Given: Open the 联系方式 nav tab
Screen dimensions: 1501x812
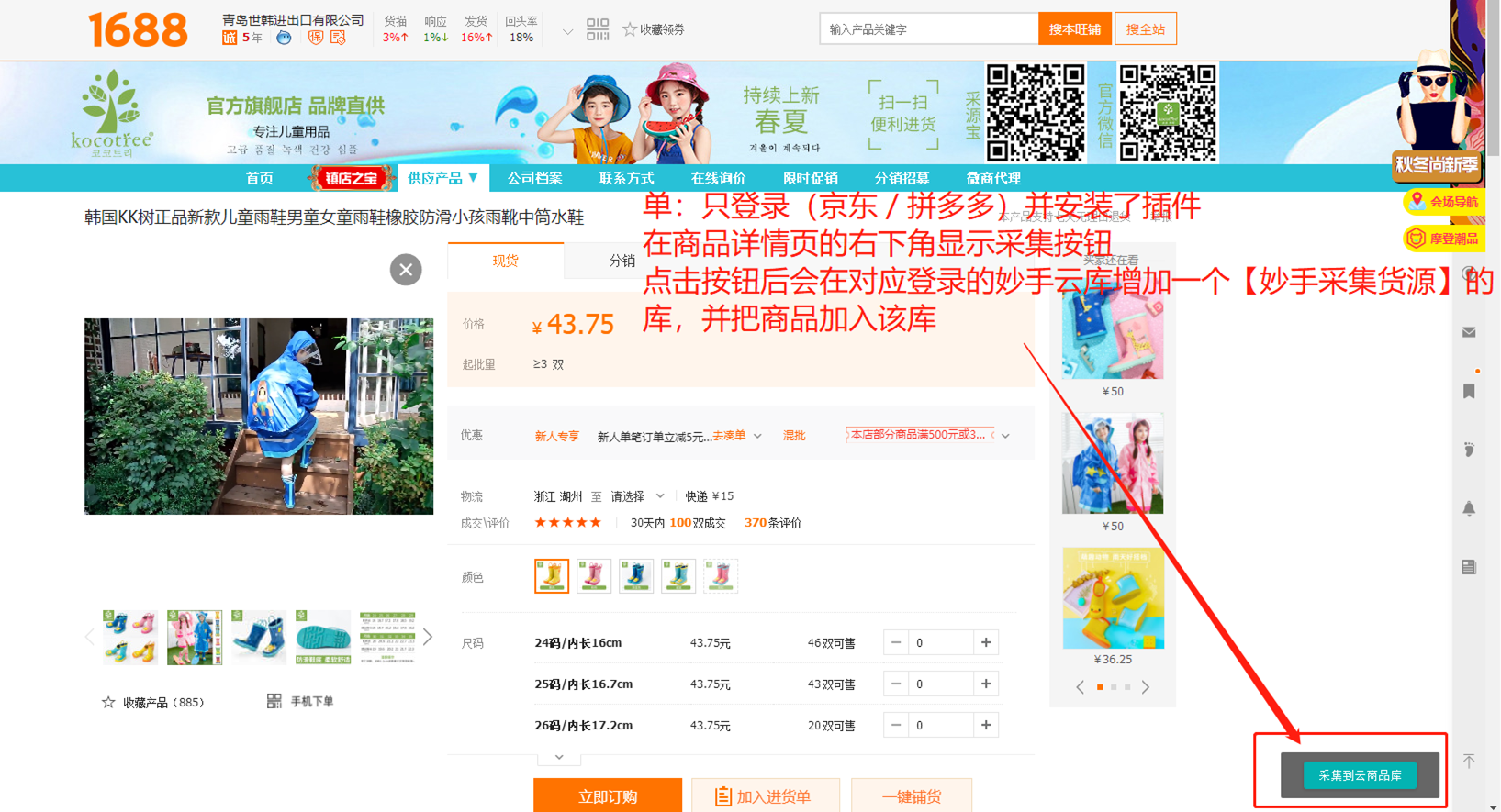Looking at the screenshot, I should coord(627,178).
